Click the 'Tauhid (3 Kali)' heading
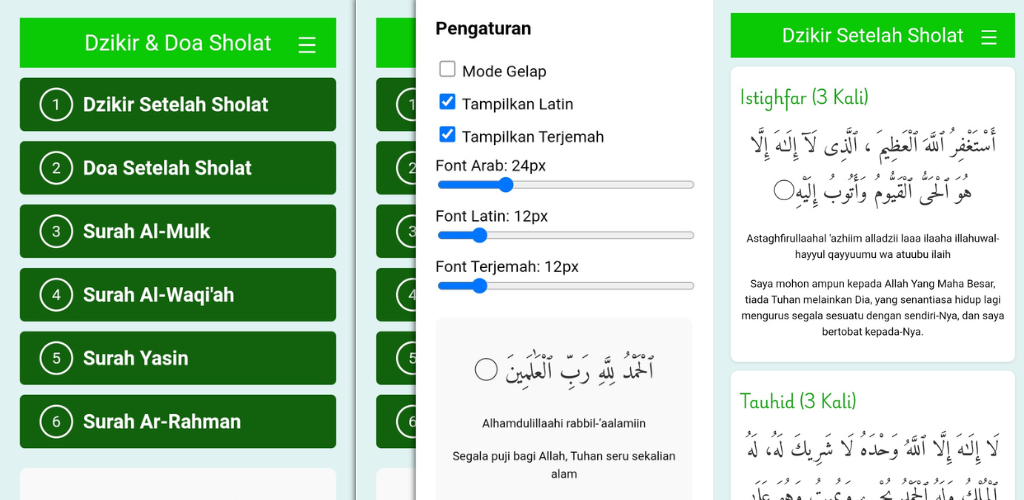 point(797,400)
